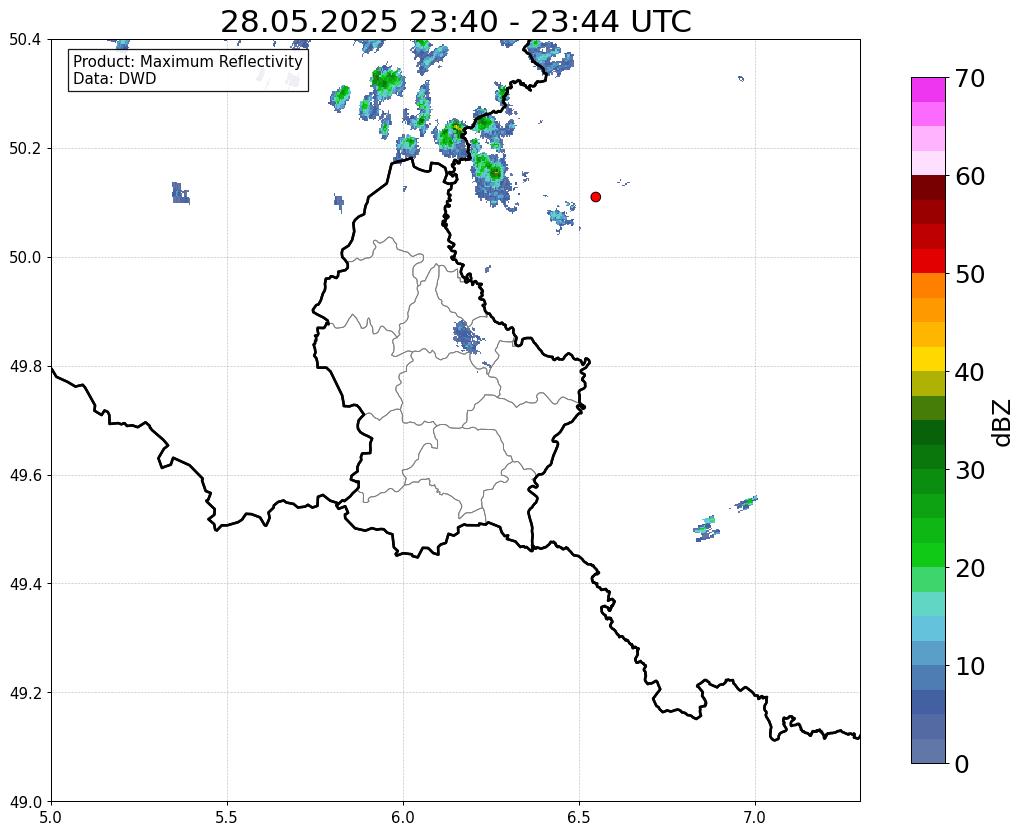Viewport: 1023px width, 834px height.
Task: Click the y-axis label 49.0
Action: [25, 802]
